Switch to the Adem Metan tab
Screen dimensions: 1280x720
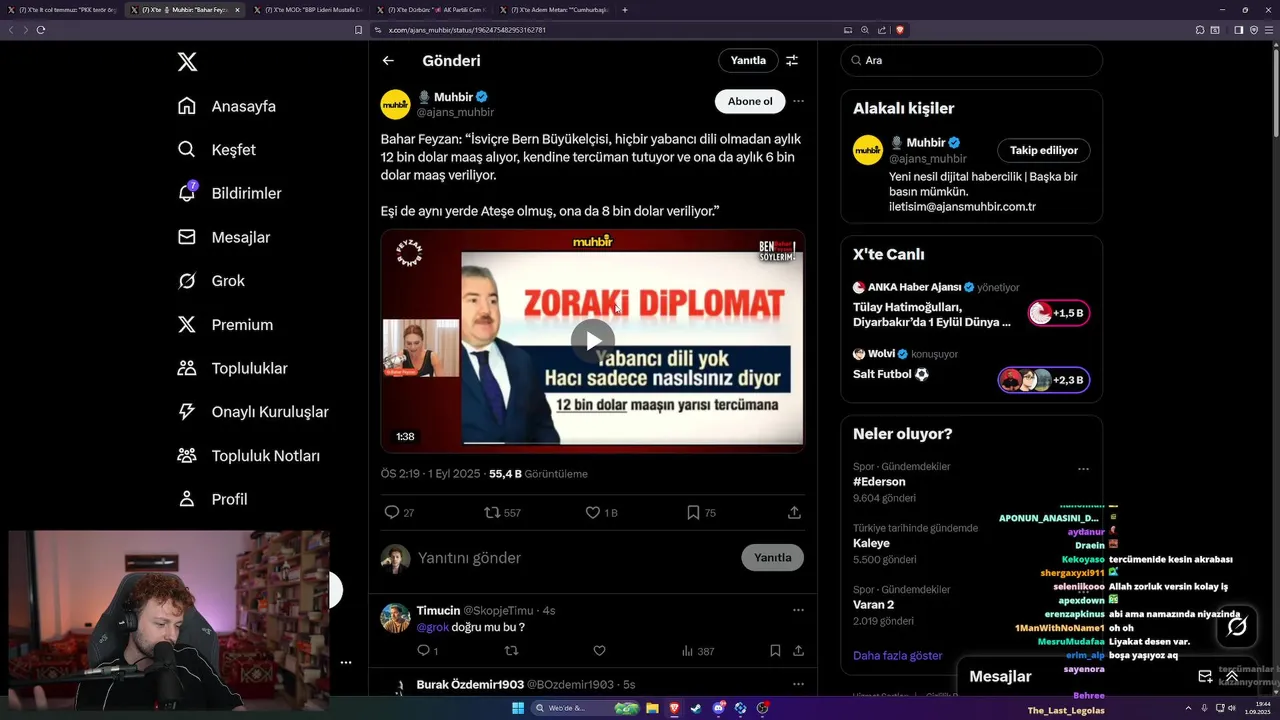(554, 10)
